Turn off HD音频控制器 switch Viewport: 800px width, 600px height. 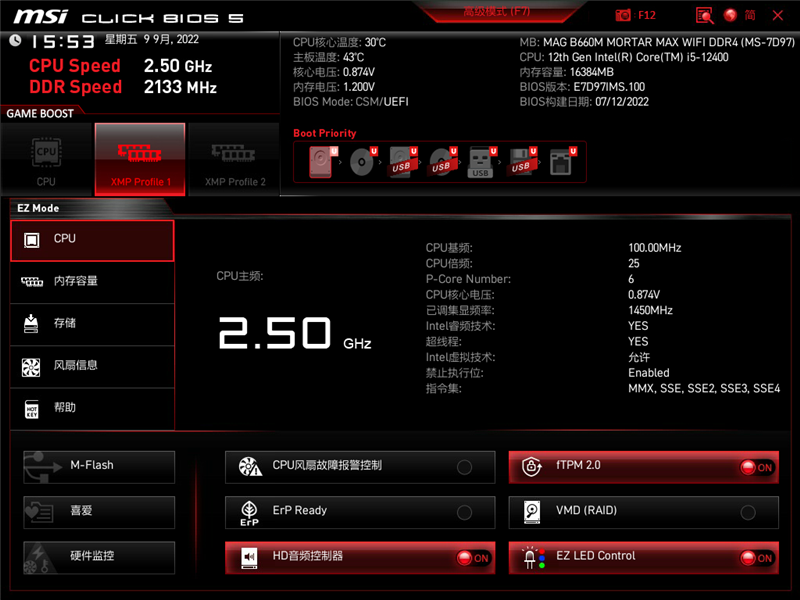coord(473,558)
